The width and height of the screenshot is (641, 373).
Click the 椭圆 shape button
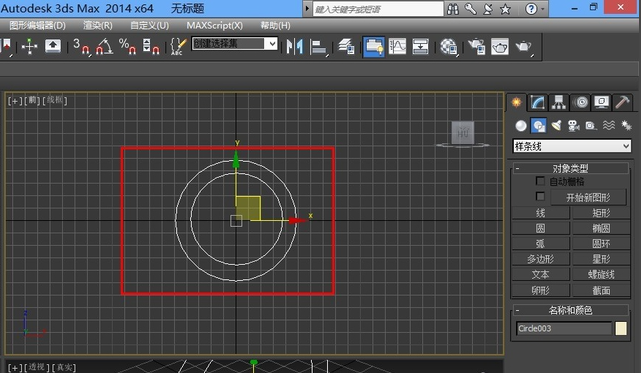coord(601,228)
